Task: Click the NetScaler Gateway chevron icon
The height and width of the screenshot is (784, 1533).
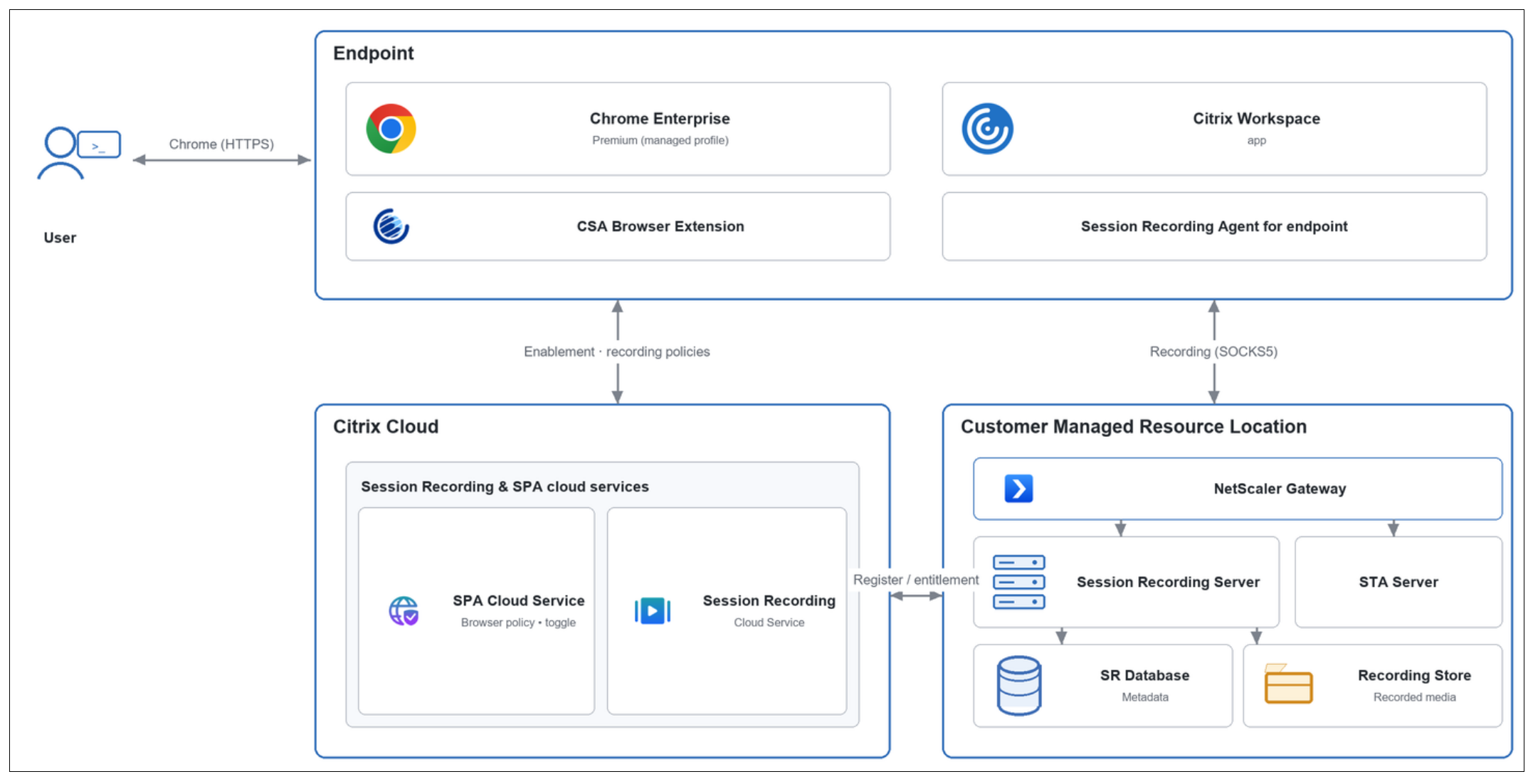Action: (1018, 489)
